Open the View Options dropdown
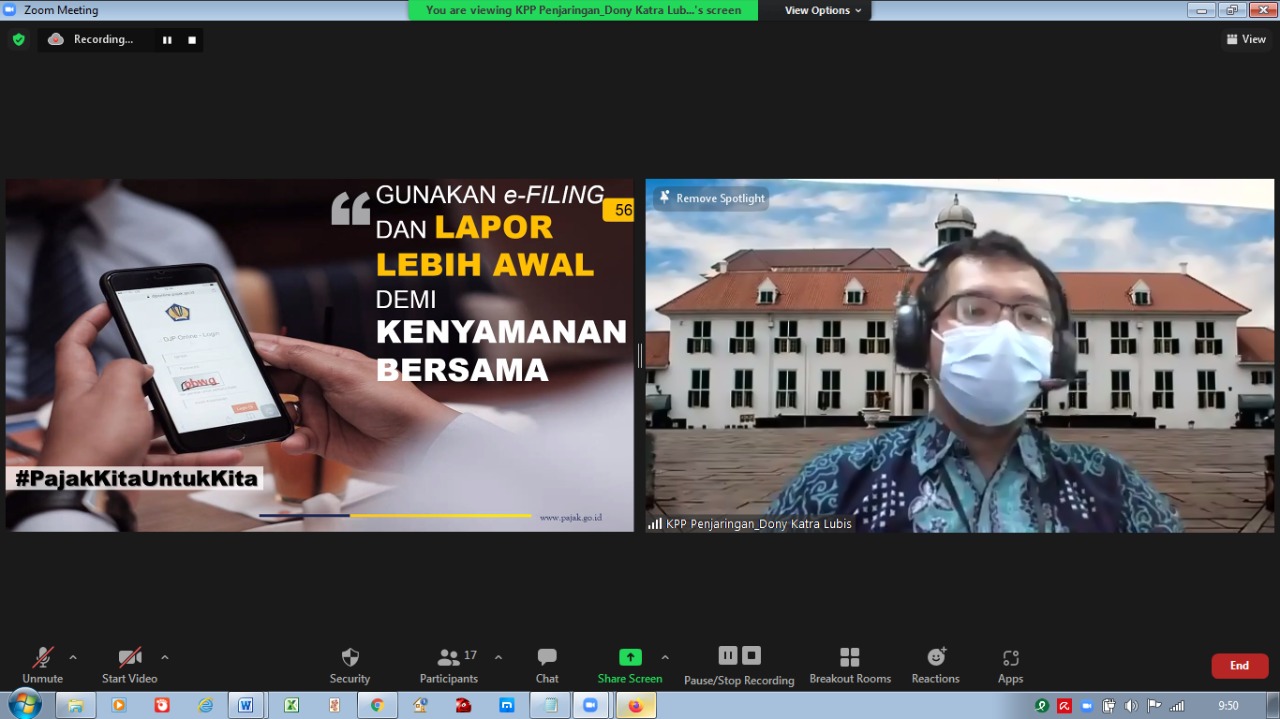This screenshot has height=719, width=1280. 822,10
